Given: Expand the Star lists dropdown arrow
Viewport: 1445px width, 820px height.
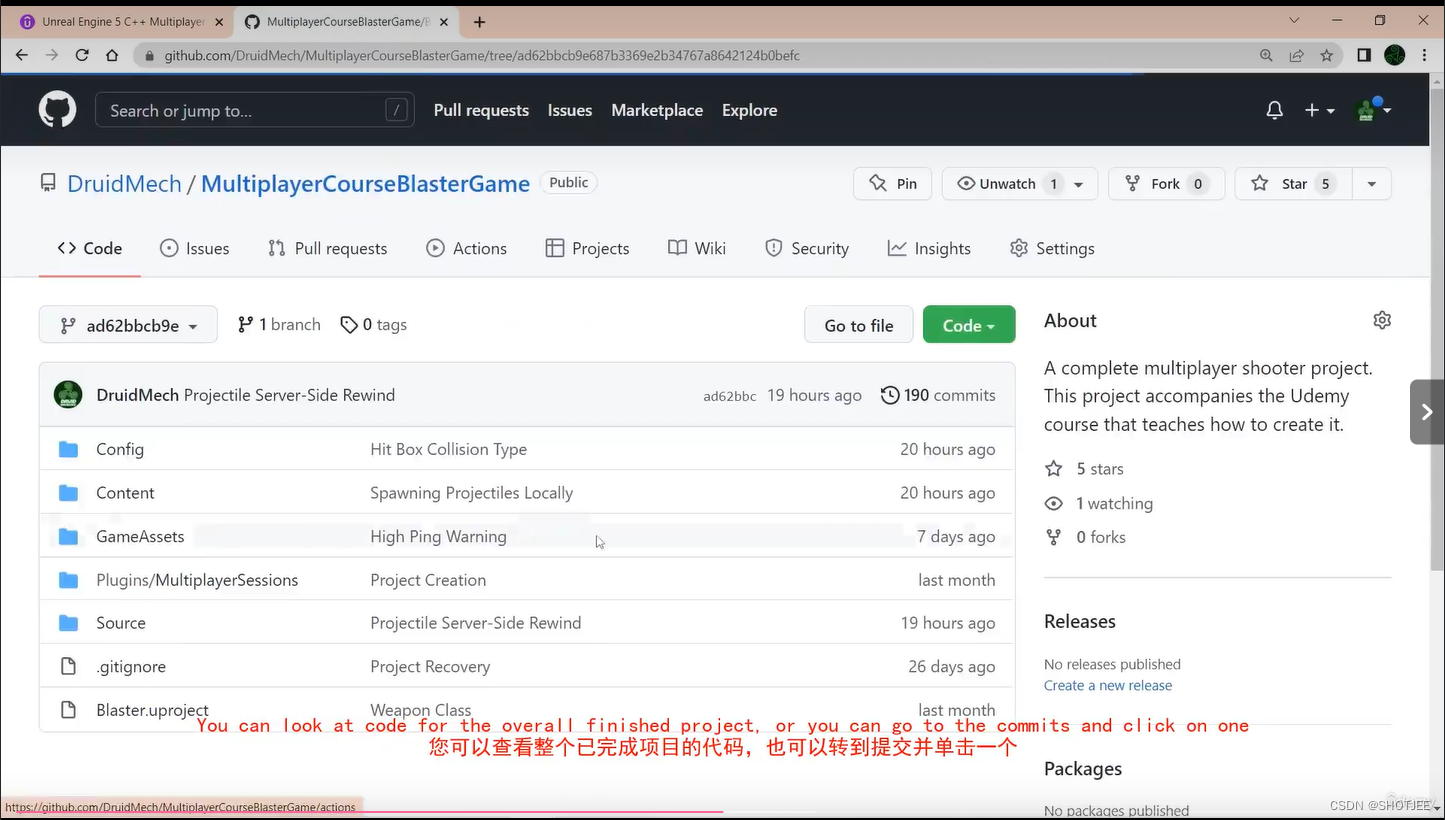Looking at the screenshot, I should click(x=1372, y=184).
